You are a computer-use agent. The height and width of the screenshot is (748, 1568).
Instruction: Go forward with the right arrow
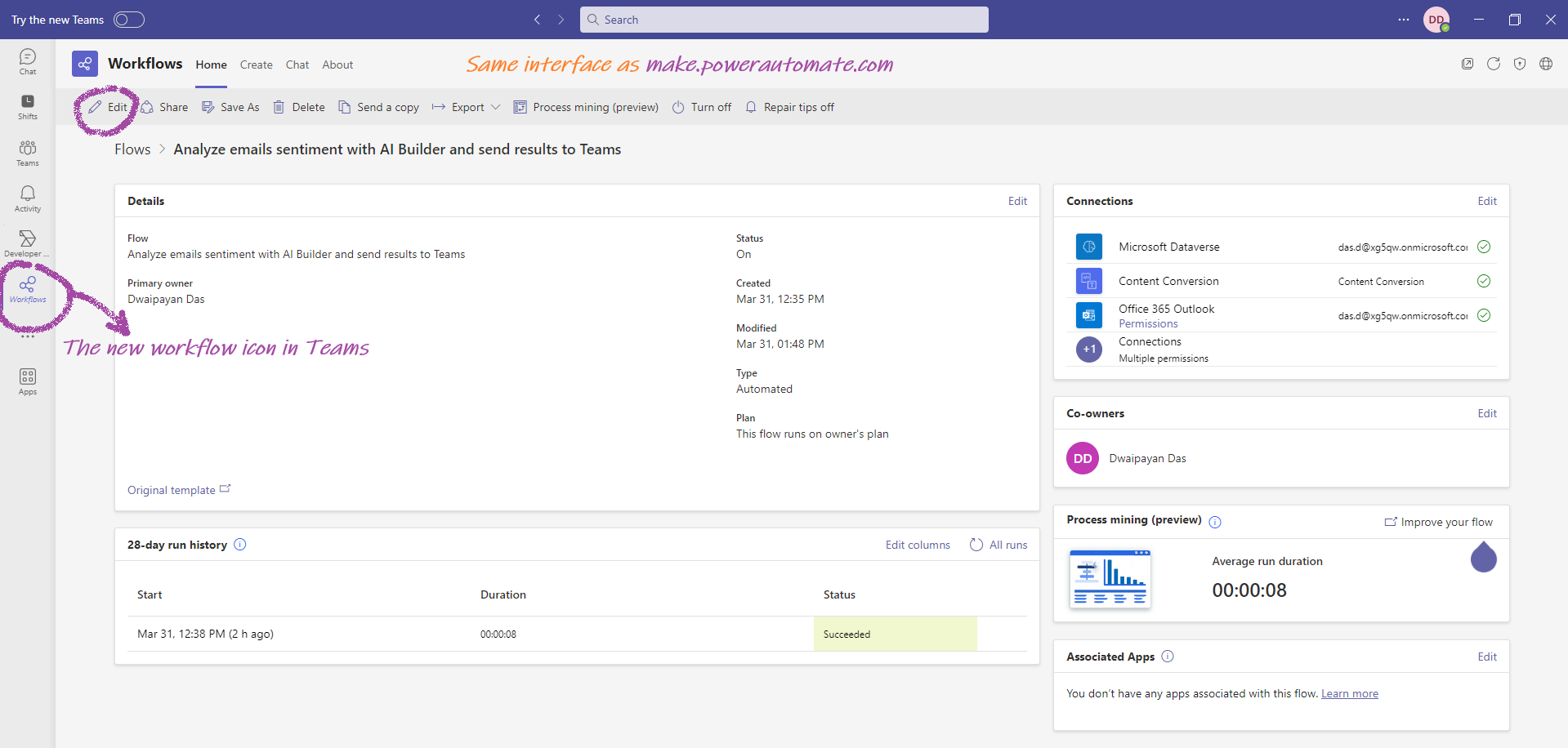click(561, 20)
